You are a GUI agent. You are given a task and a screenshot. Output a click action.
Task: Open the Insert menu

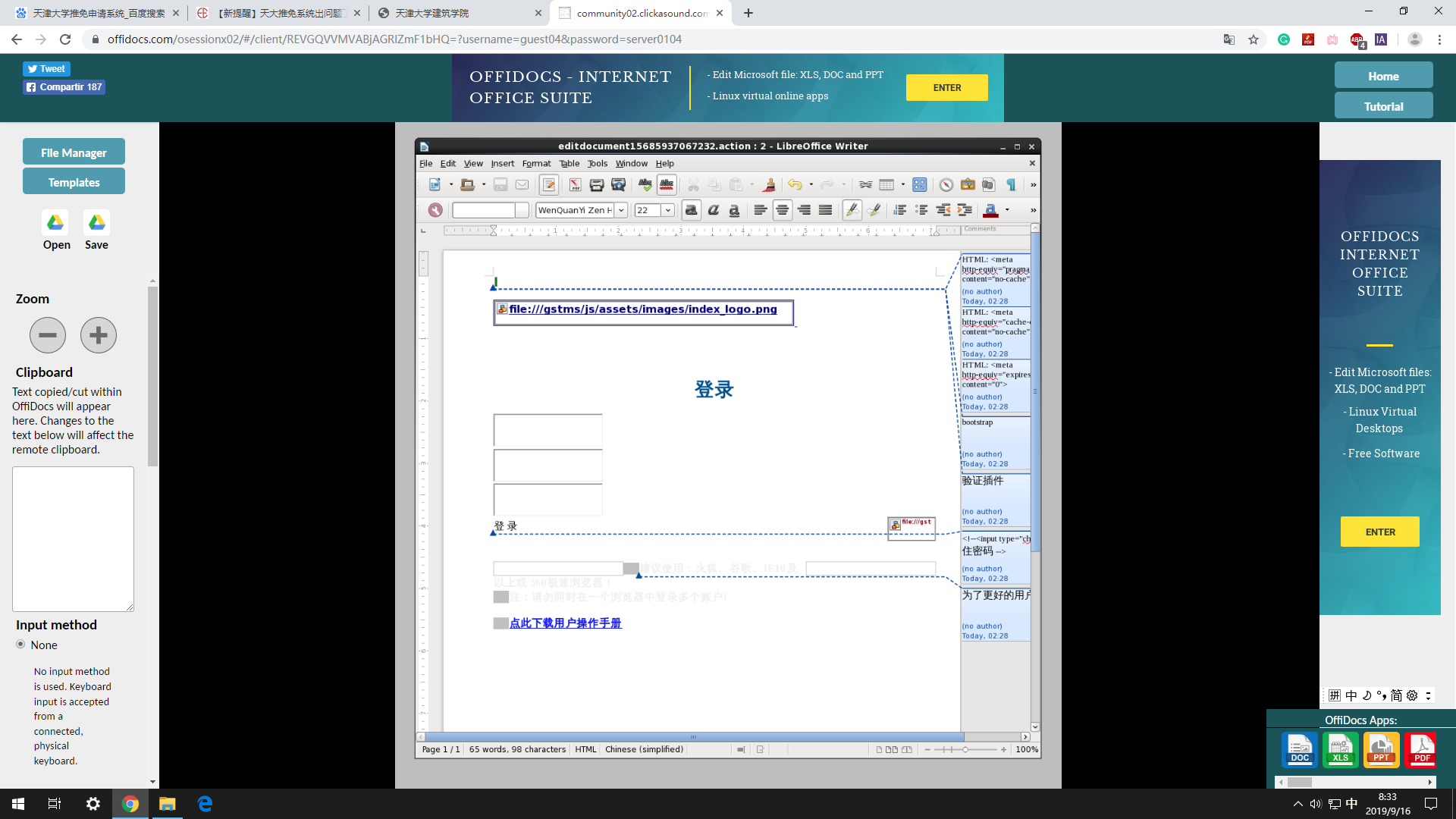[502, 163]
